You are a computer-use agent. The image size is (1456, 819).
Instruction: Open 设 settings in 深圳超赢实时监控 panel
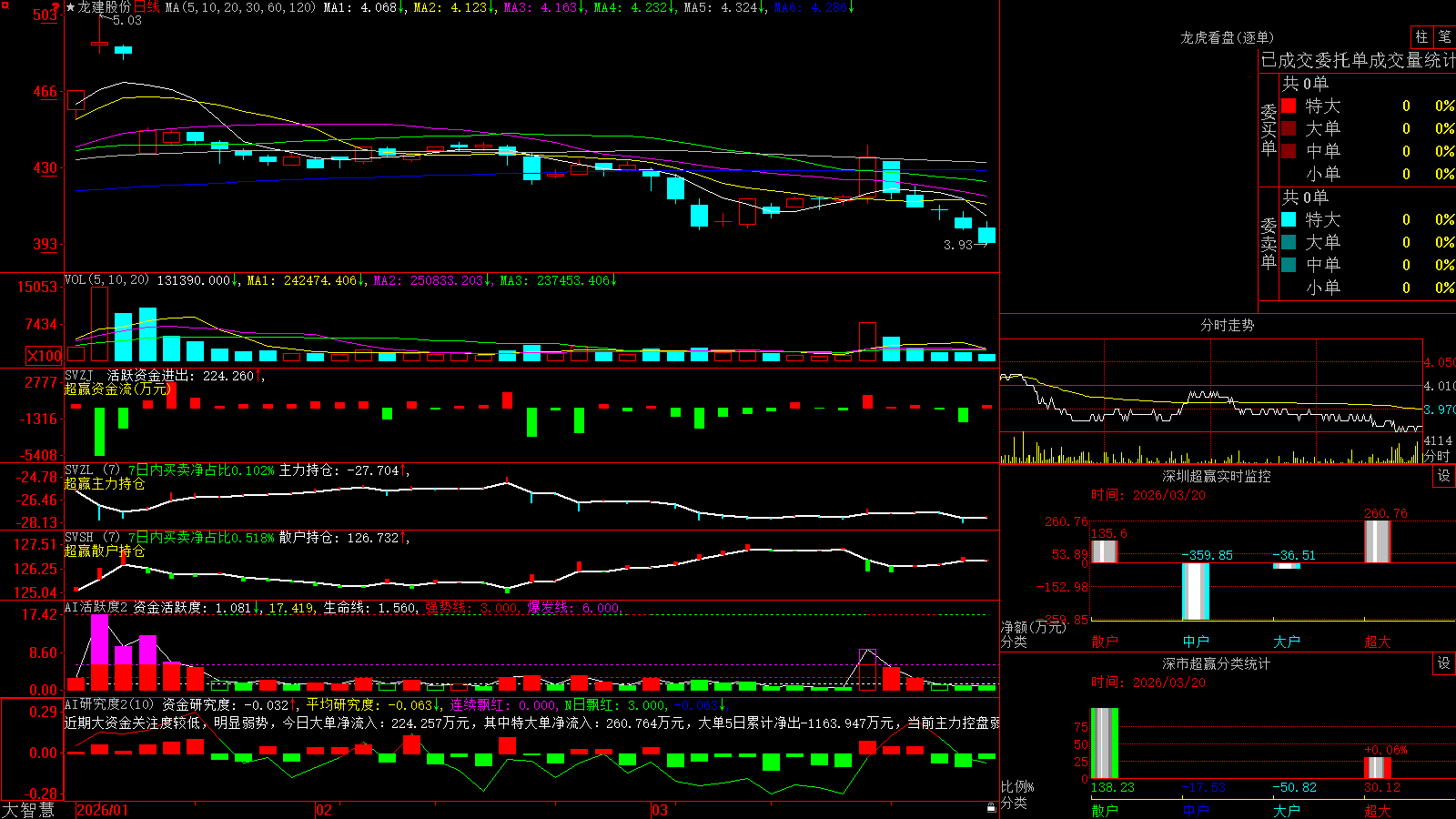(x=1444, y=476)
